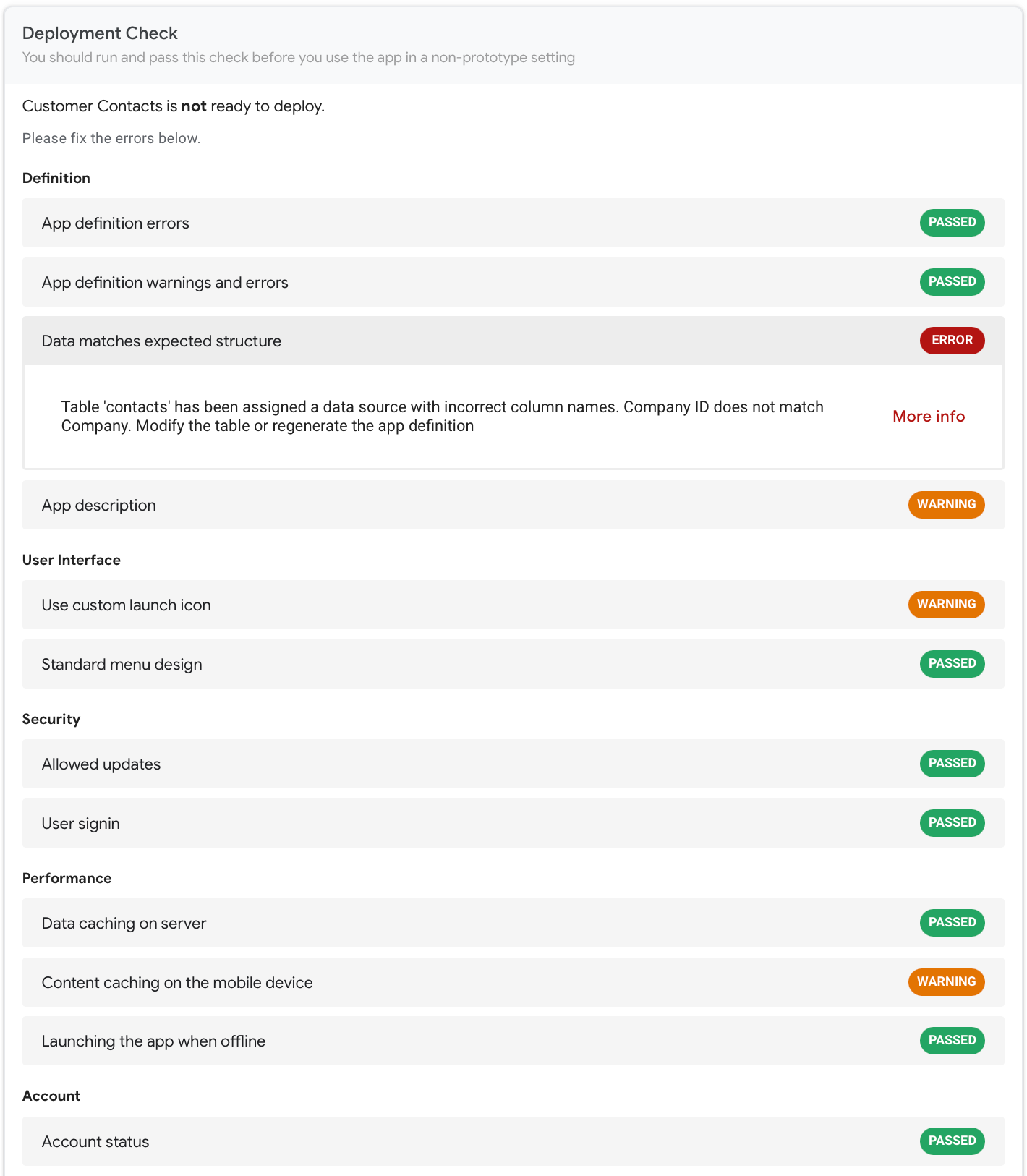Select the Performance section header
Image resolution: width=1027 pixels, height=1176 pixels.
(x=67, y=877)
